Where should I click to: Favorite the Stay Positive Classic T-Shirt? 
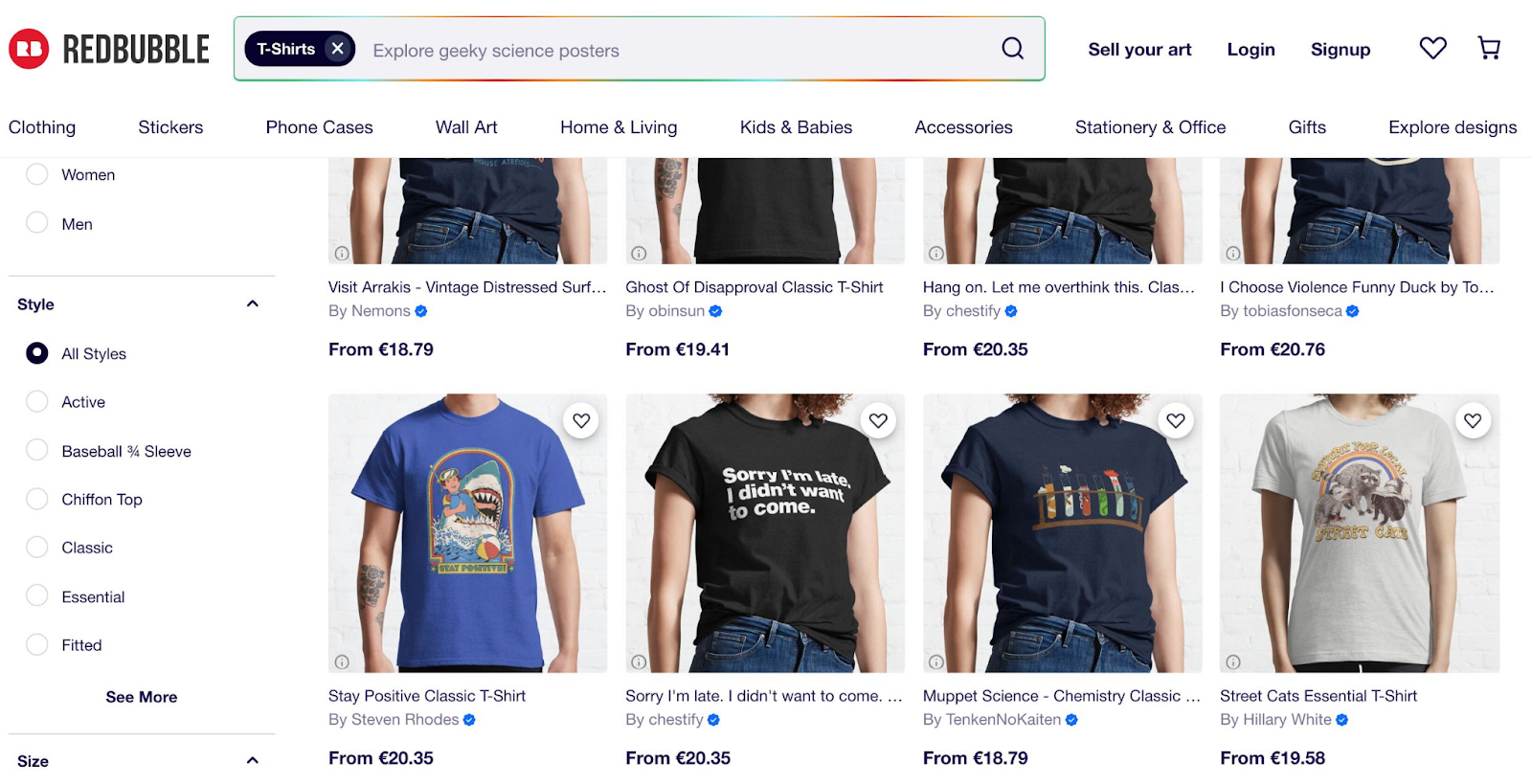(580, 420)
